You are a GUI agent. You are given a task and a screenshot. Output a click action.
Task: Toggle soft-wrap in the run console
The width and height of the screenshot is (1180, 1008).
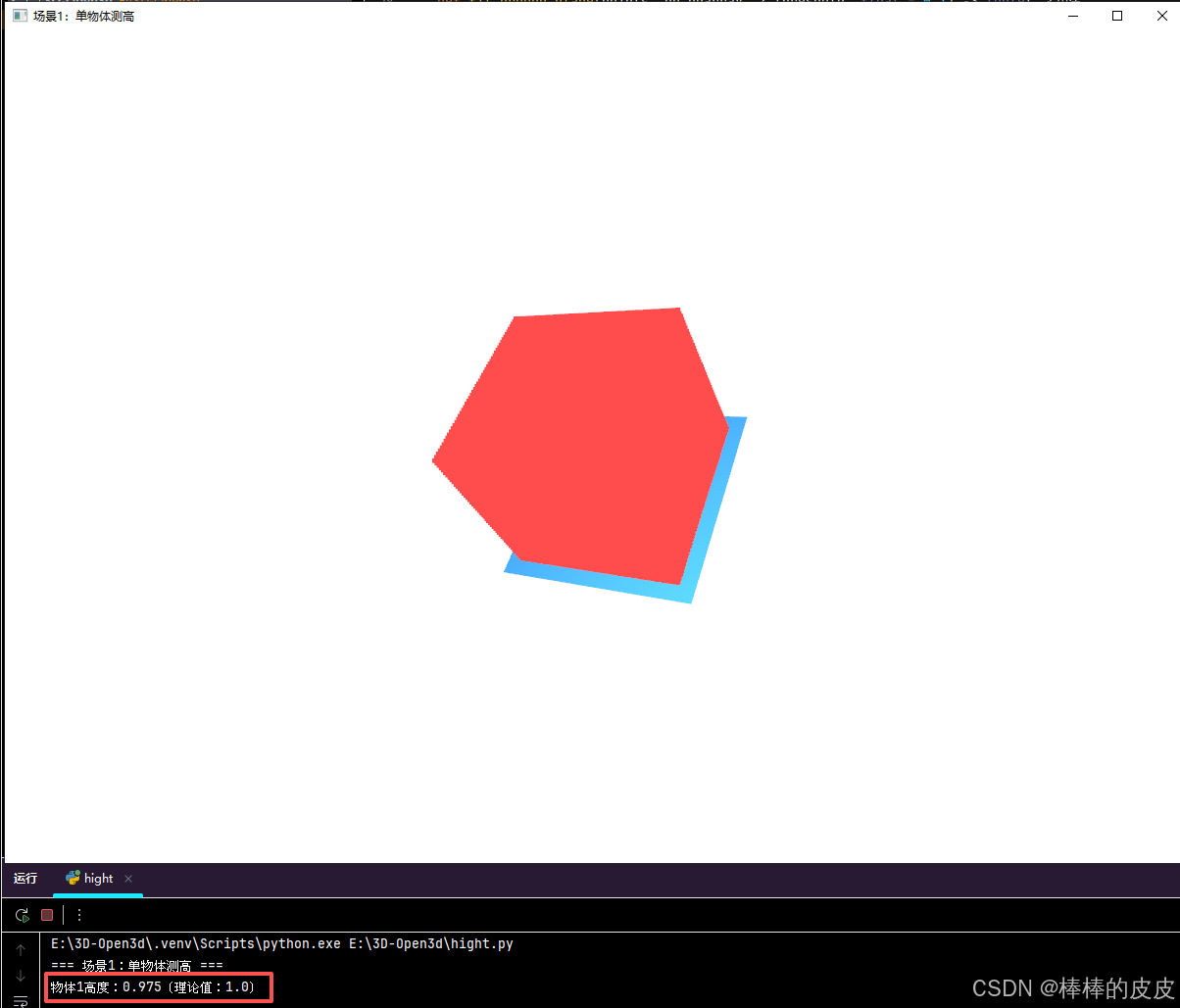pyautogui.click(x=20, y=1001)
